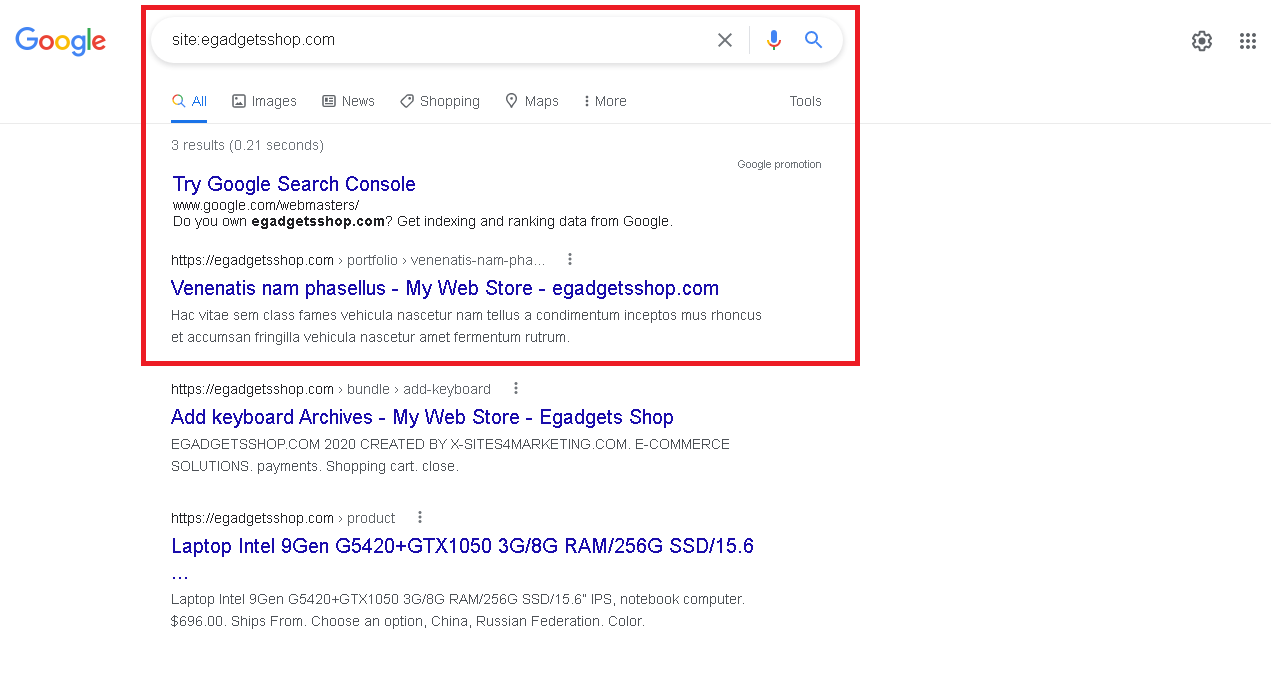
Task: Submit search with magnifier icon
Action: point(814,40)
